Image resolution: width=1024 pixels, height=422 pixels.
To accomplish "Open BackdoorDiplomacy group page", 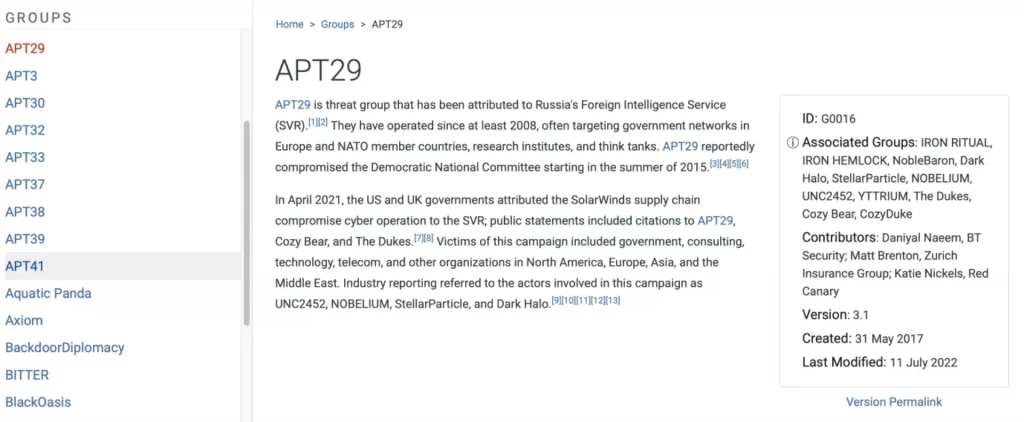I will [x=65, y=348].
